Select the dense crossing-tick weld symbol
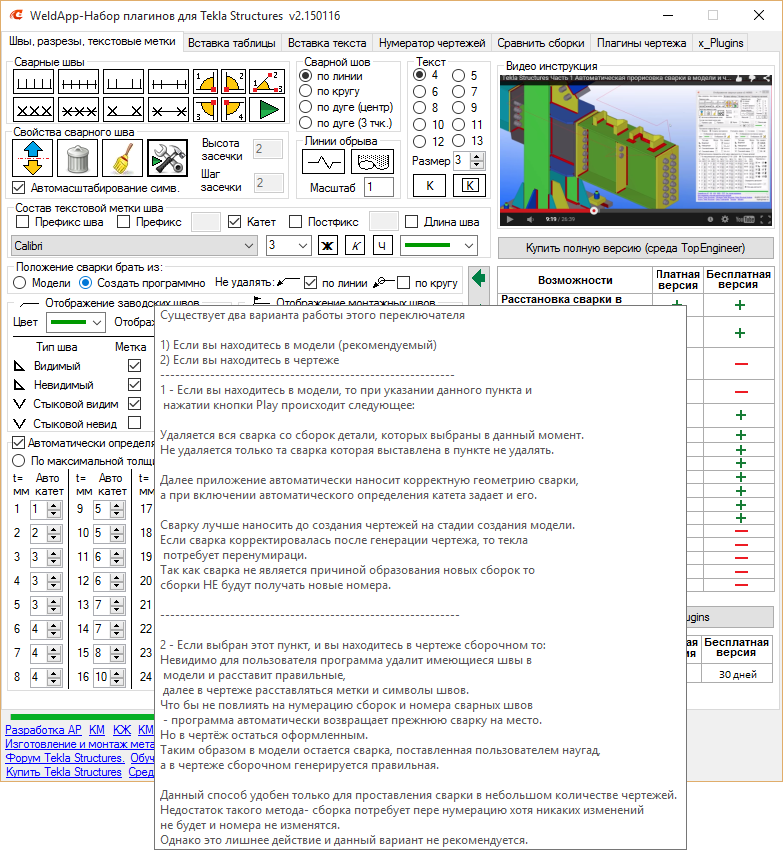 coord(79,82)
